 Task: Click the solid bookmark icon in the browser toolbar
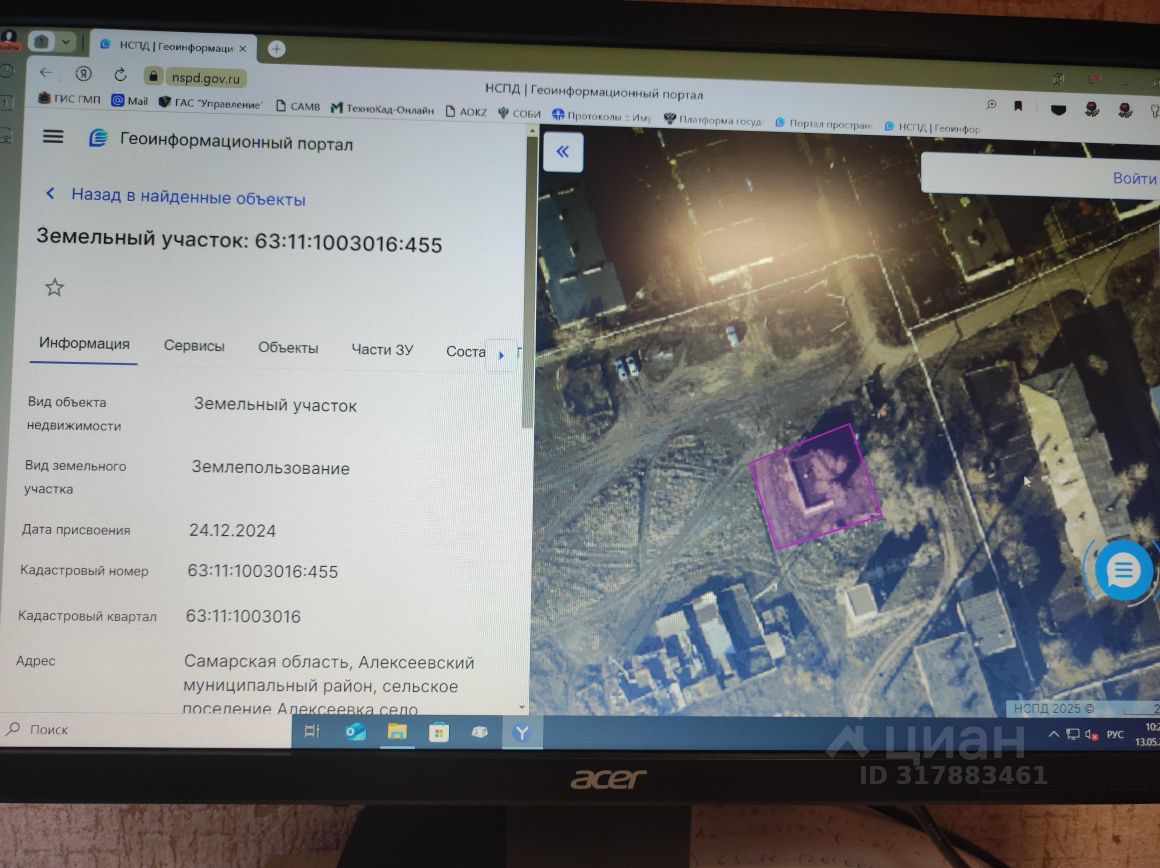[x=1018, y=107]
